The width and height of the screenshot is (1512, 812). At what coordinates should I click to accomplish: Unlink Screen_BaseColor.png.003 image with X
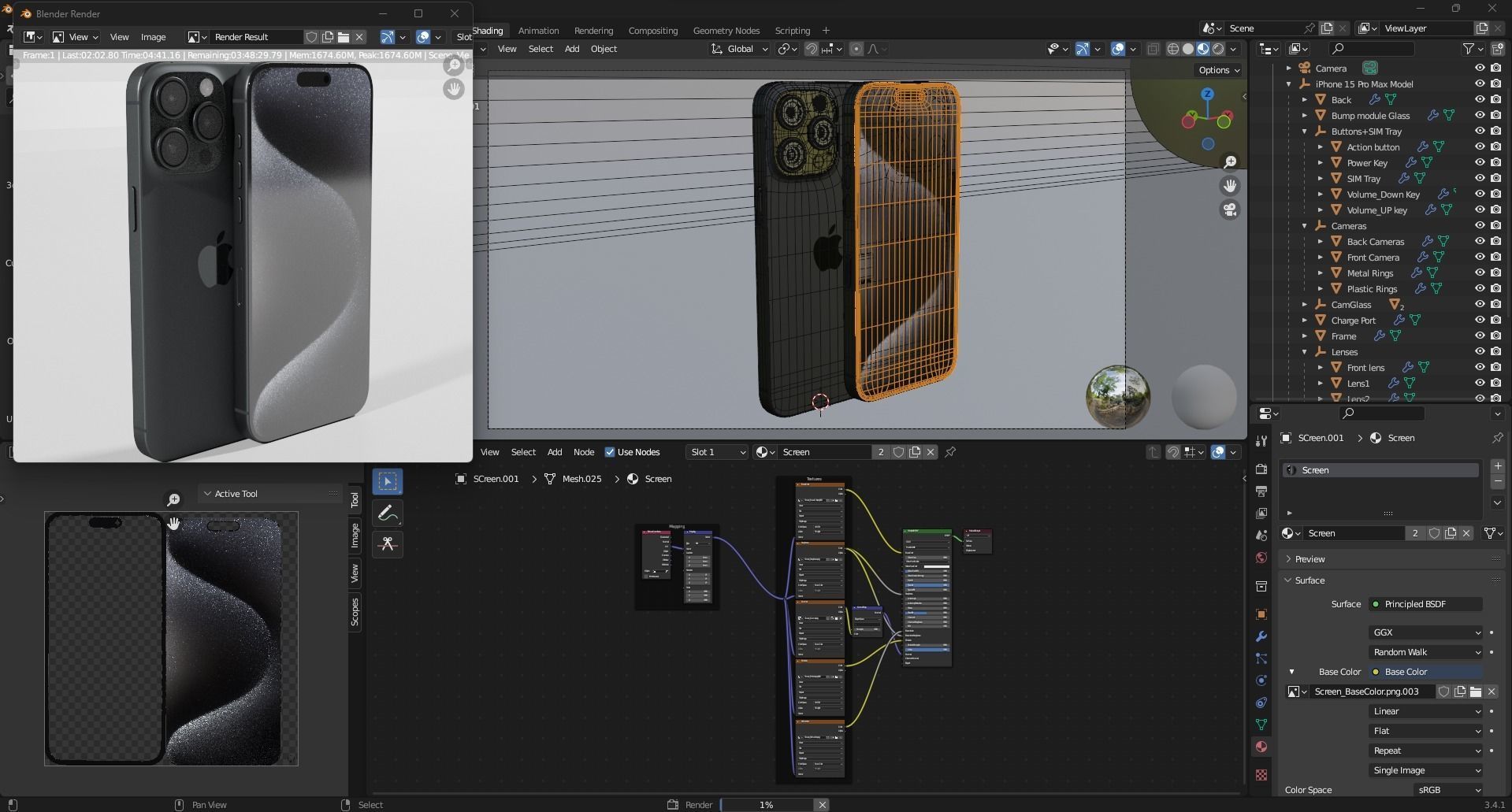tap(1491, 691)
